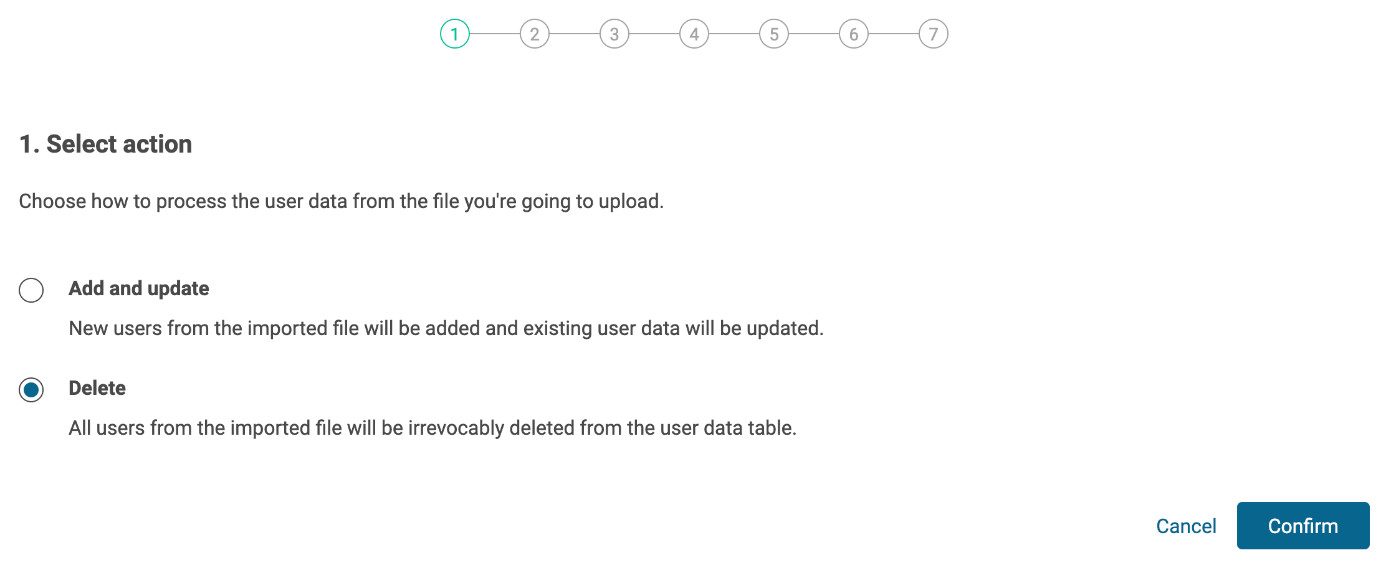Click the "1. Select action" heading

click(105, 144)
